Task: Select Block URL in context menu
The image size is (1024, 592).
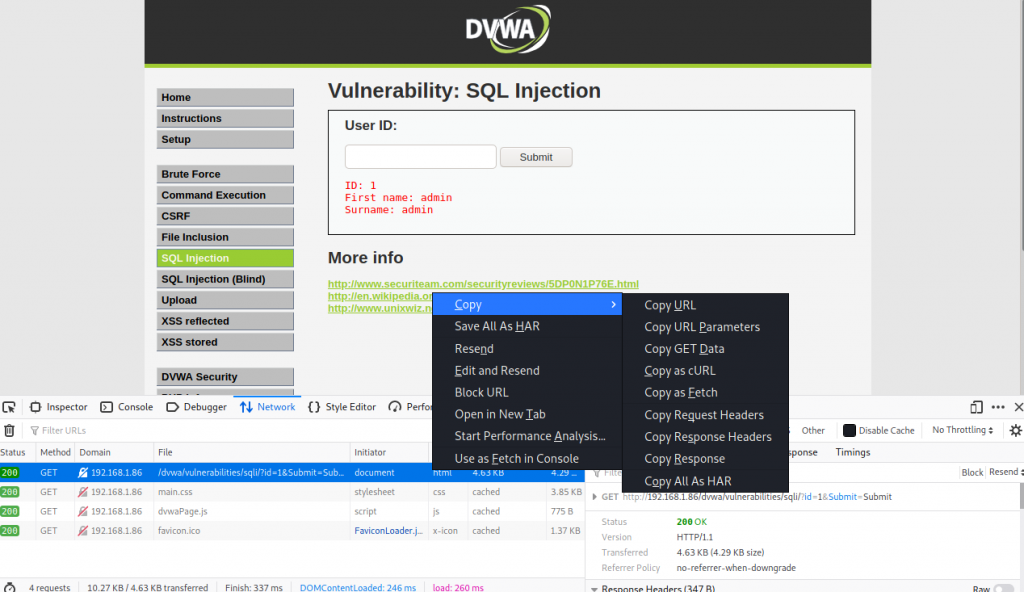Action: (527, 393)
